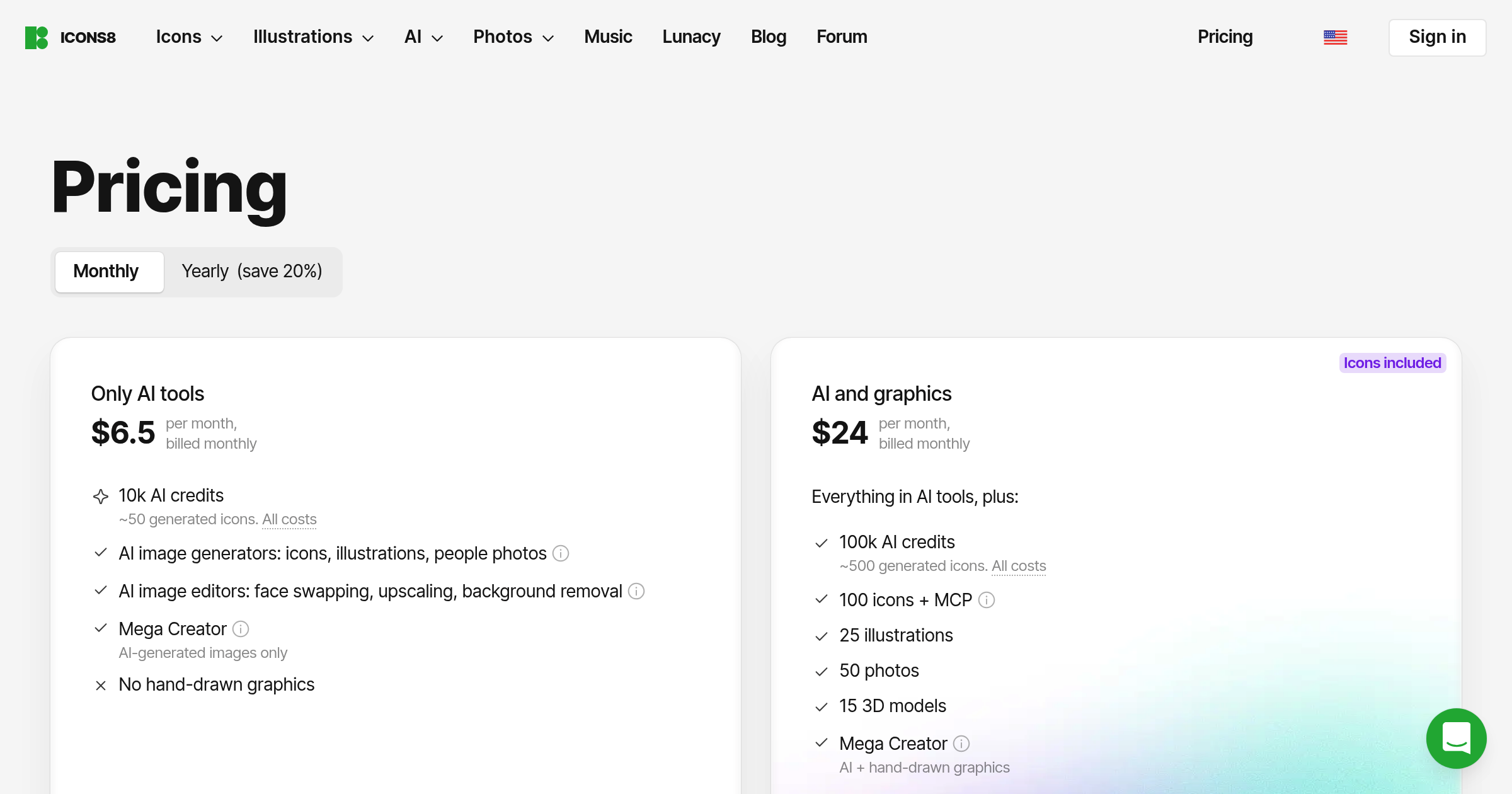
Task: Click the Icons8 logo
Action: click(71, 37)
